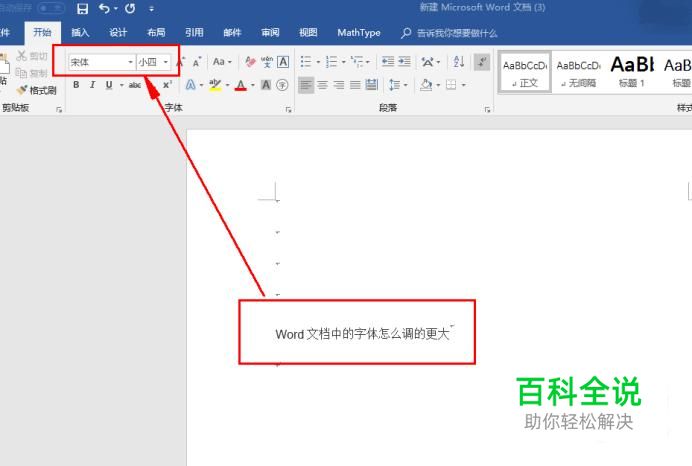The width and height of the screenshot is (692, 466).
Task: Click the 复制 (Copy) button
Action: (x=31, y=73)
